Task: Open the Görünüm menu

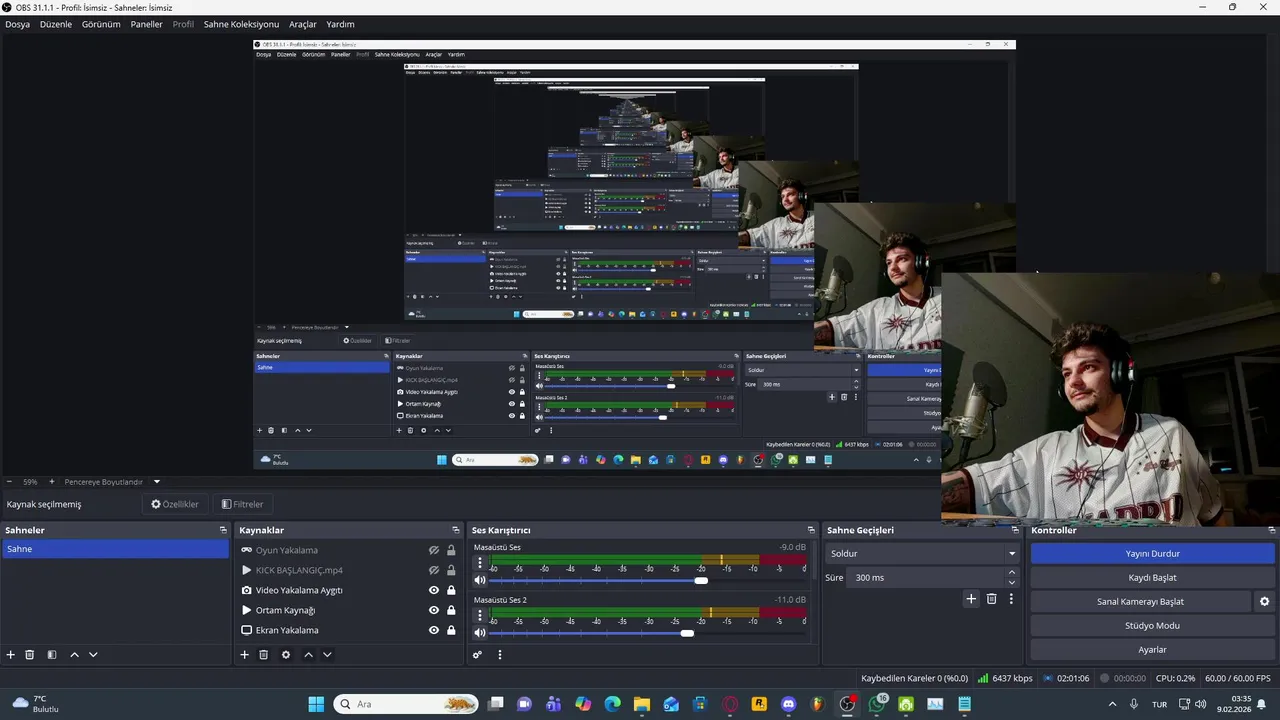Action: coord(101,24)
